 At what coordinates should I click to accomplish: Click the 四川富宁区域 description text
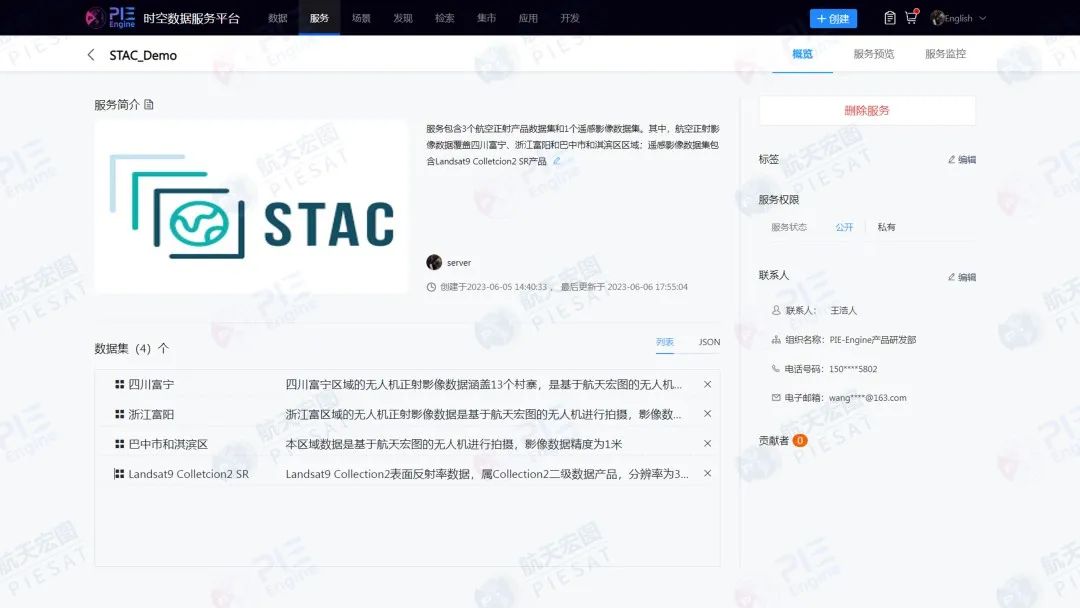tap(484, 384)
